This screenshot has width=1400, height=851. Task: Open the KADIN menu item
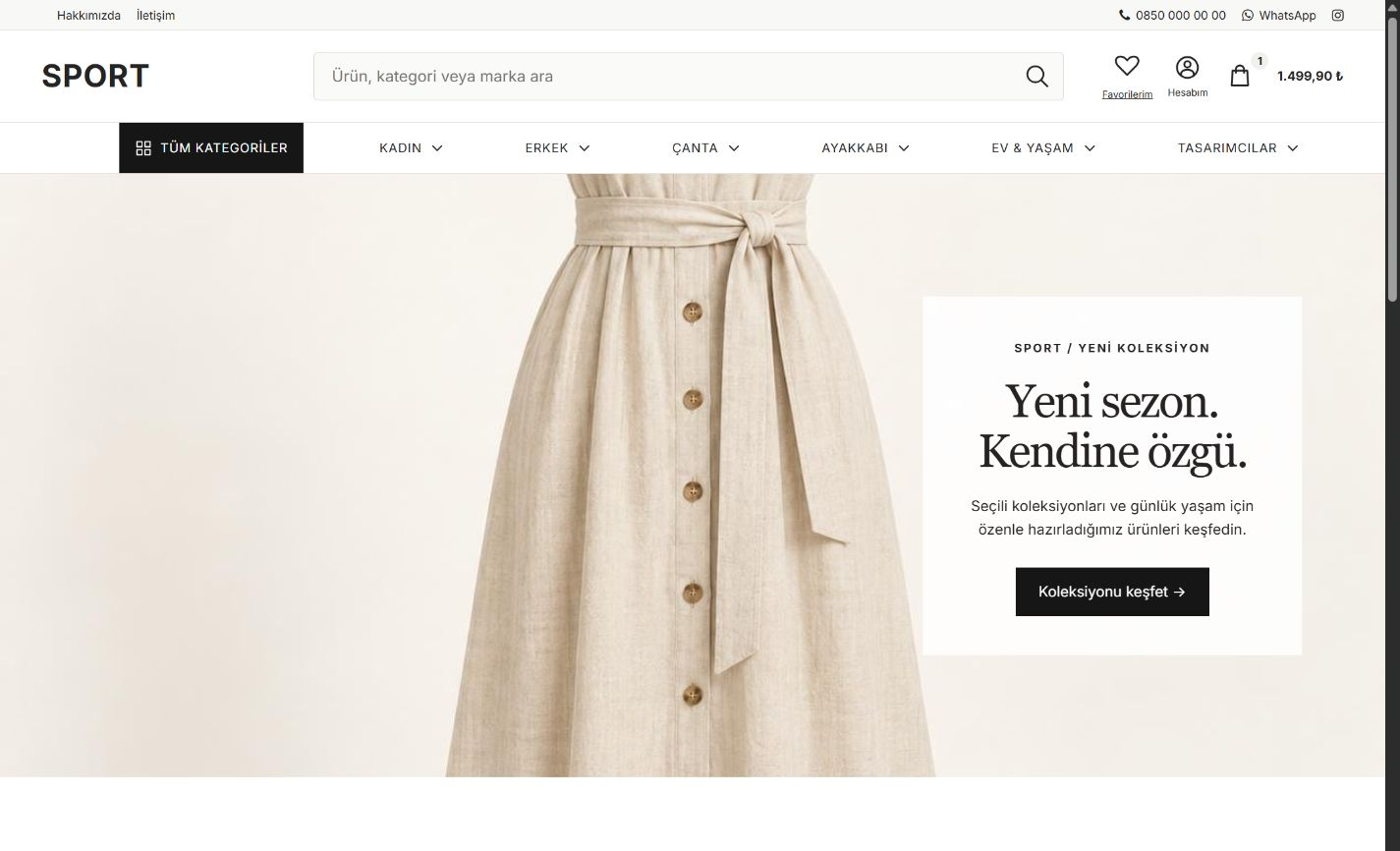401,148
